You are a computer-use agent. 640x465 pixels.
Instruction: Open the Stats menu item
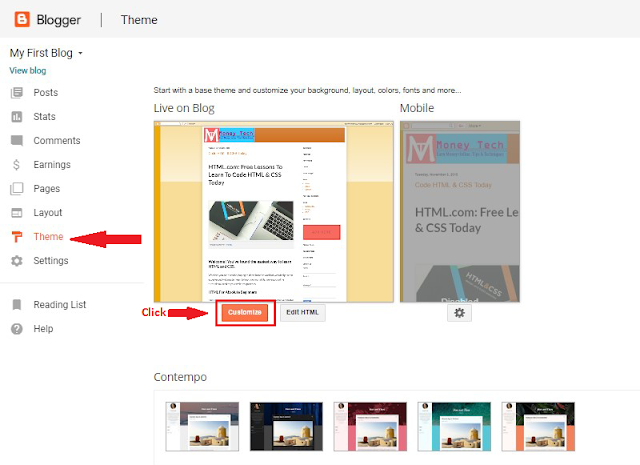tap(44, 117)
